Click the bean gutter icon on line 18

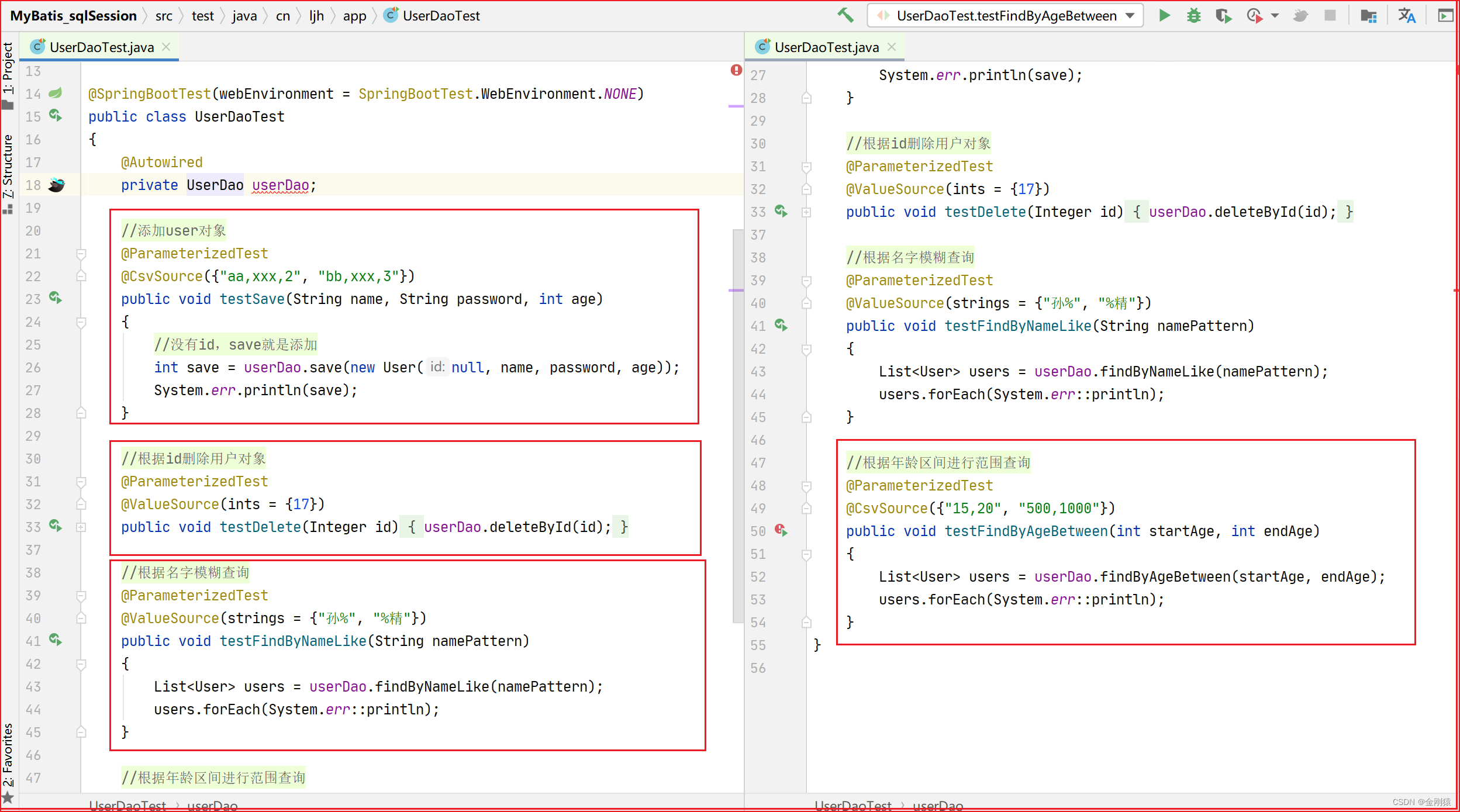pos(57,185)
